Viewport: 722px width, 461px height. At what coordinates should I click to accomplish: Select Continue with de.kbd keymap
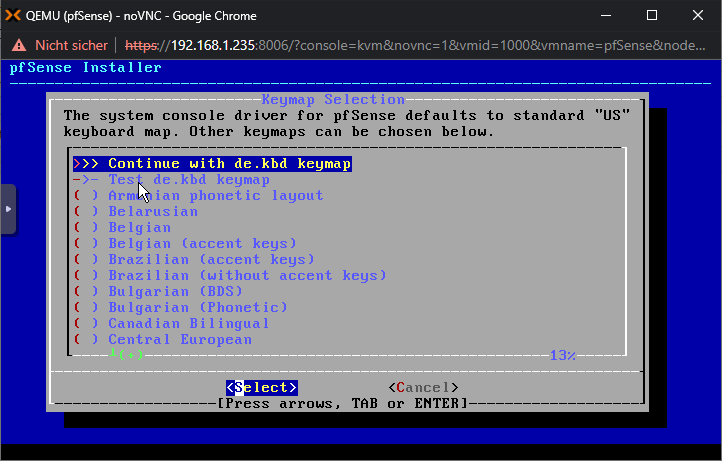(x=212, y=164)
